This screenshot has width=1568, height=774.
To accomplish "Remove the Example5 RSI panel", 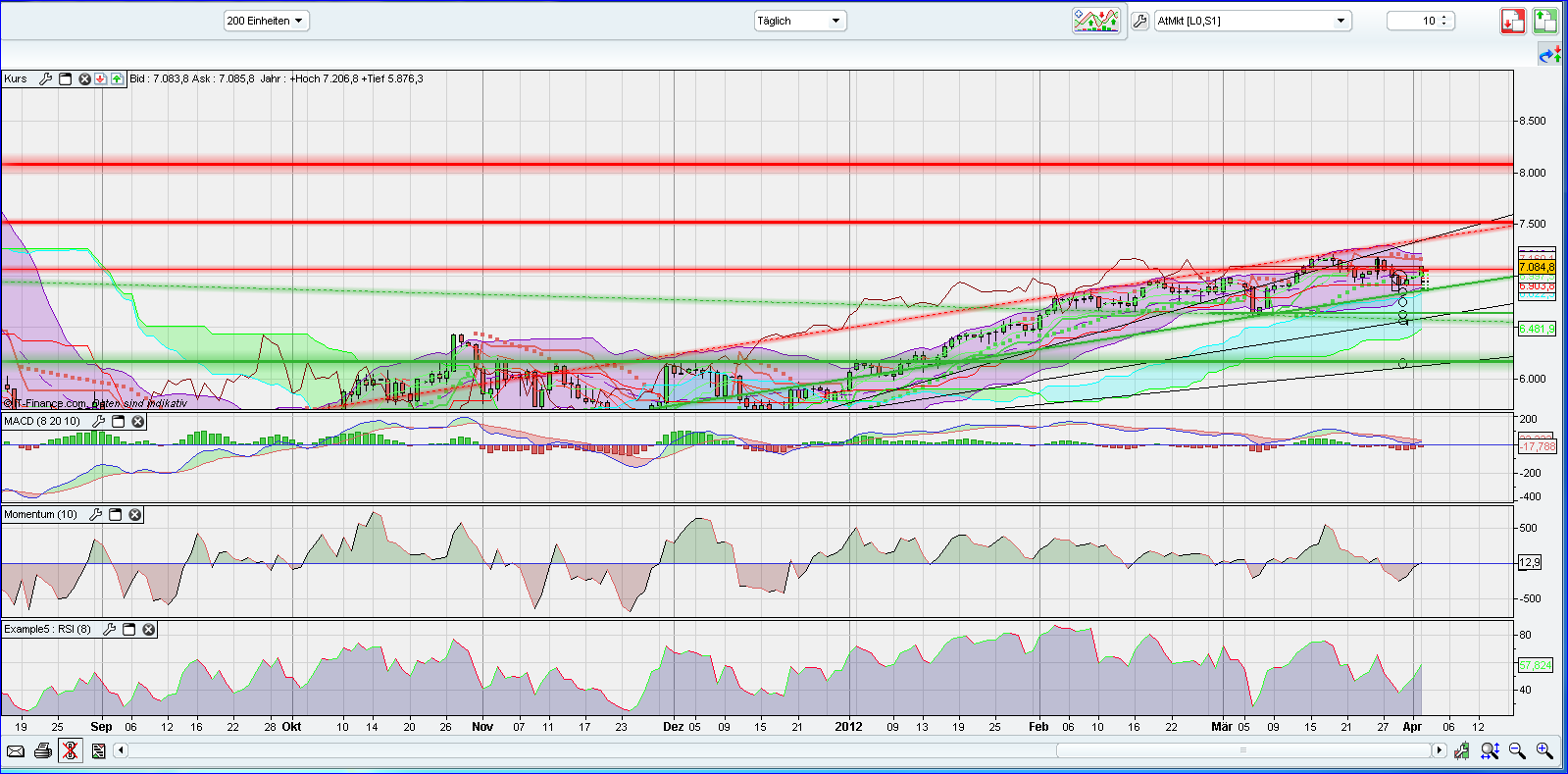I will pos(149,630).
